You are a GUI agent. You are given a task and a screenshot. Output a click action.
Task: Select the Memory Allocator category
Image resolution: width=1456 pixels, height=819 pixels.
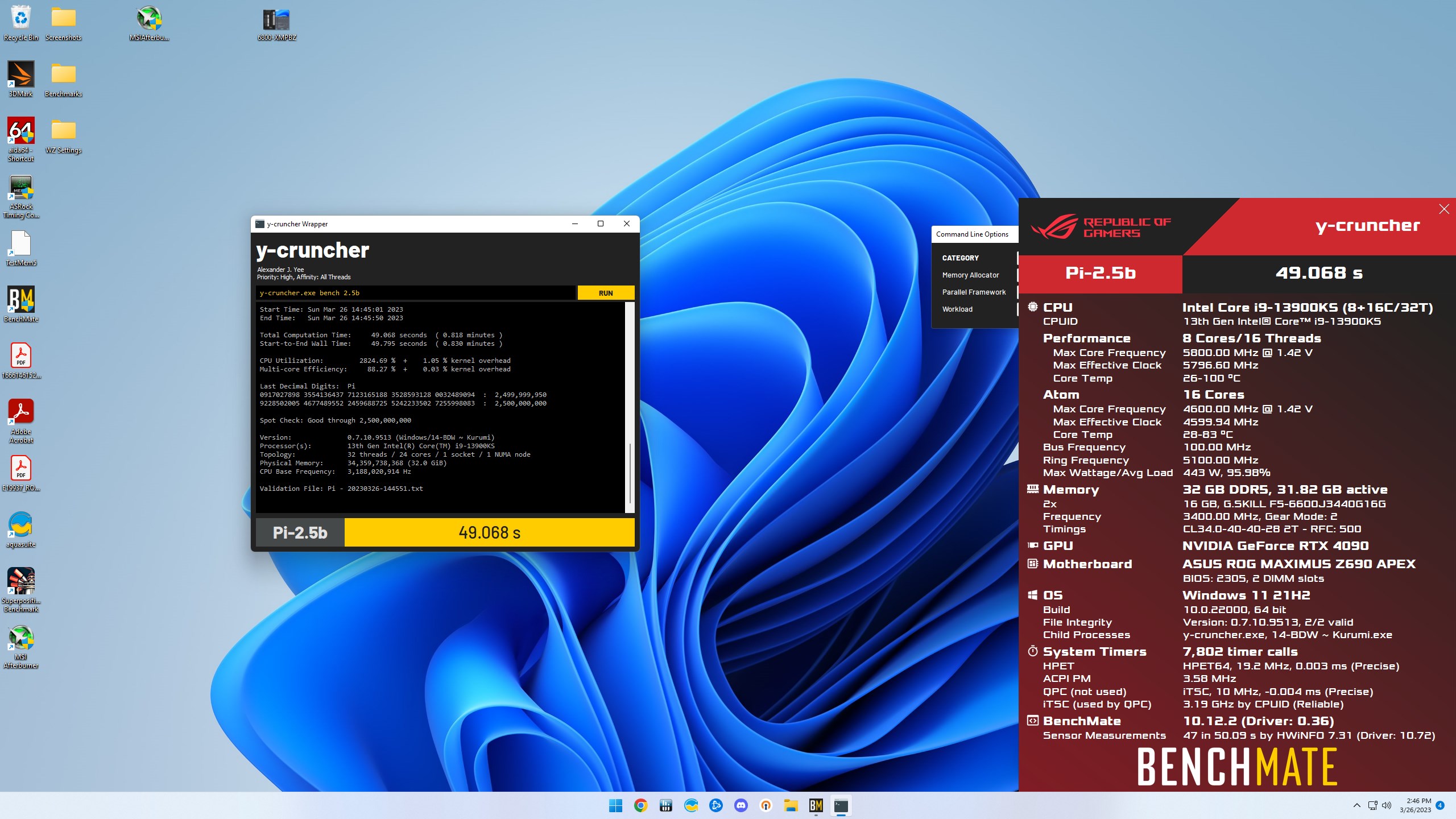(970, 275)
